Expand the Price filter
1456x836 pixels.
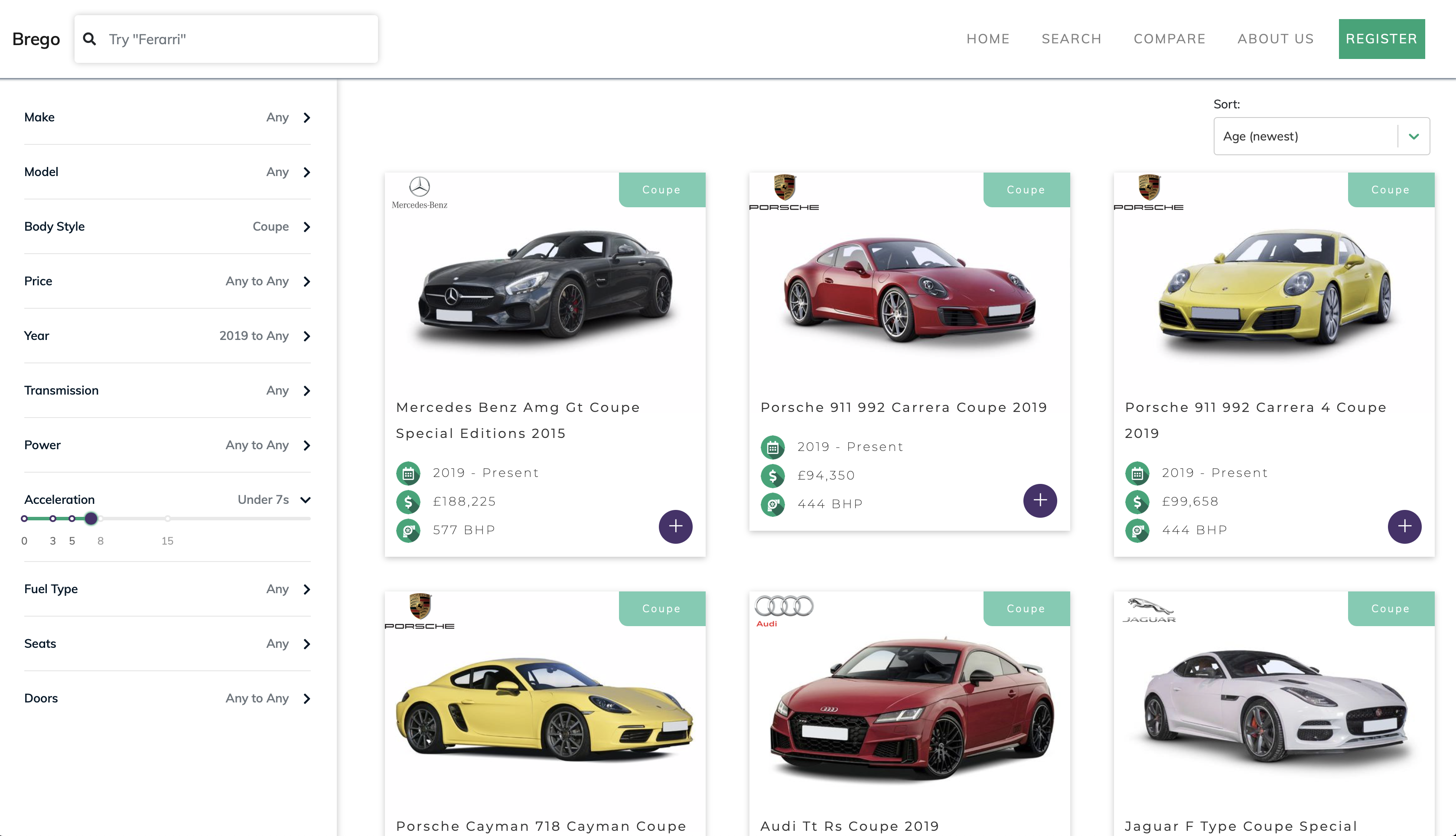(x=168, y=281)
